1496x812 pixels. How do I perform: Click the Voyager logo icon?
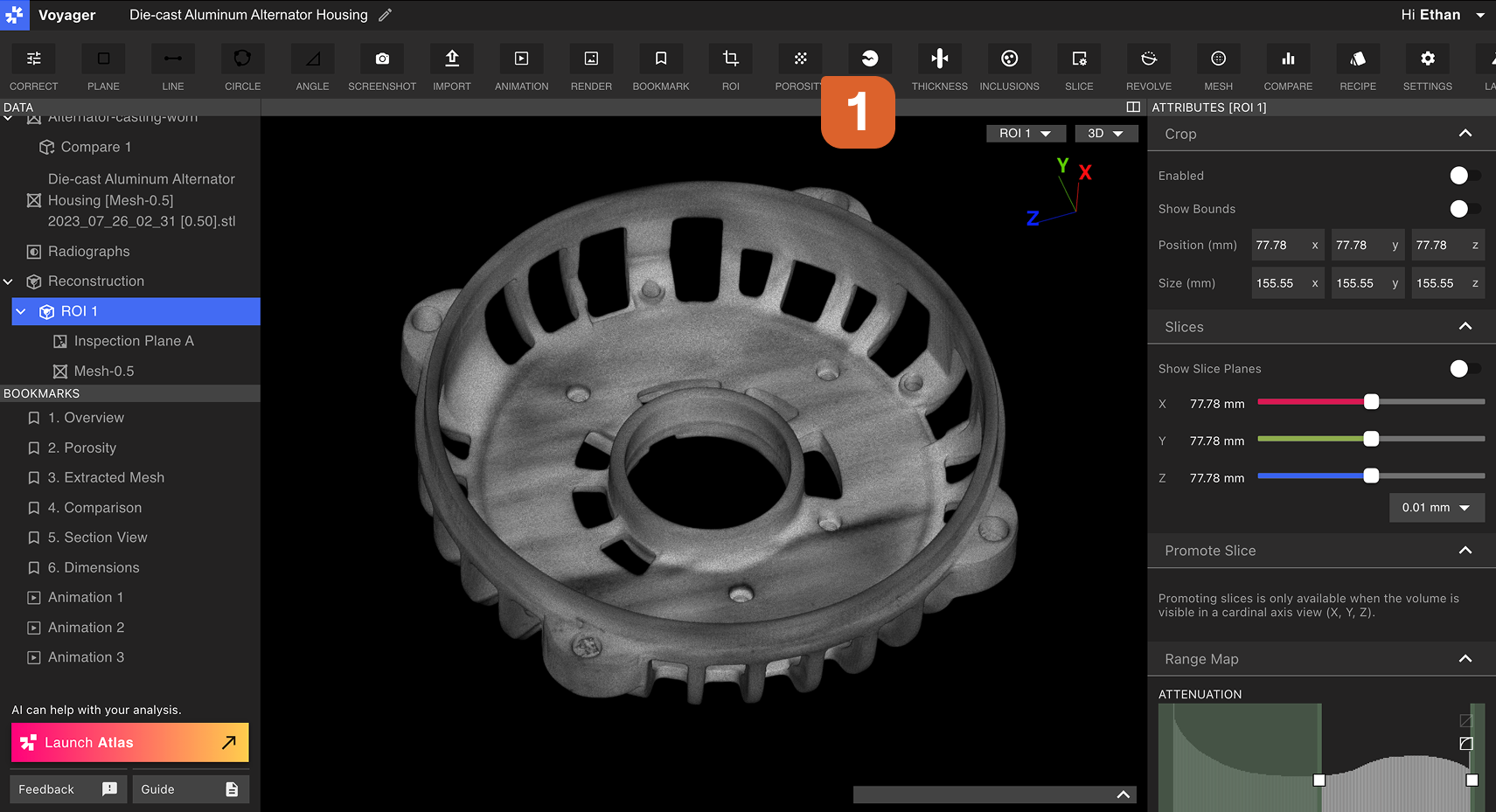[x=15, y=15]
